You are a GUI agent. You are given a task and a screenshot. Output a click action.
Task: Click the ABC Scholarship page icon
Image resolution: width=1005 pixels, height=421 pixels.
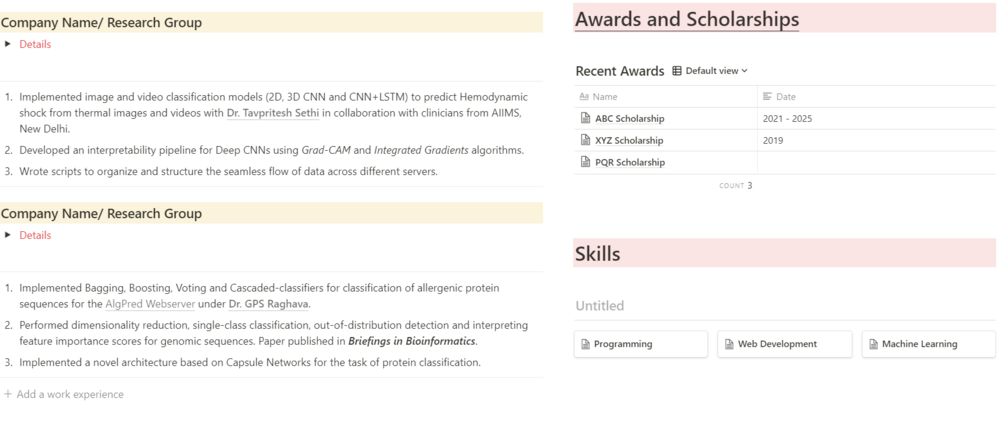pos(586,118)
